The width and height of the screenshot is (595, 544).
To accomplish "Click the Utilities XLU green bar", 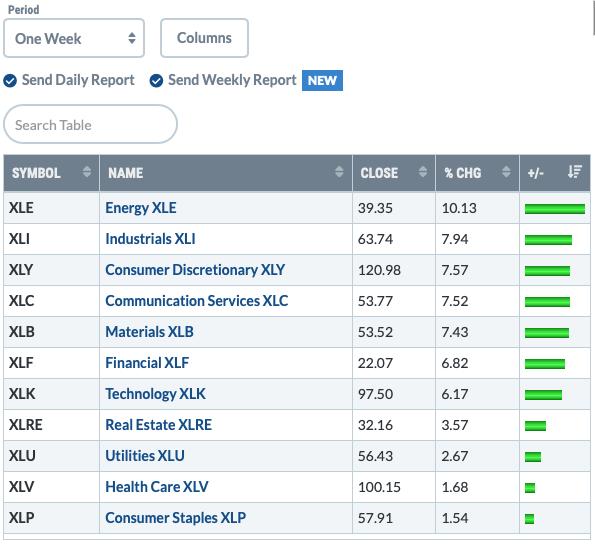I will pos(533,457).
